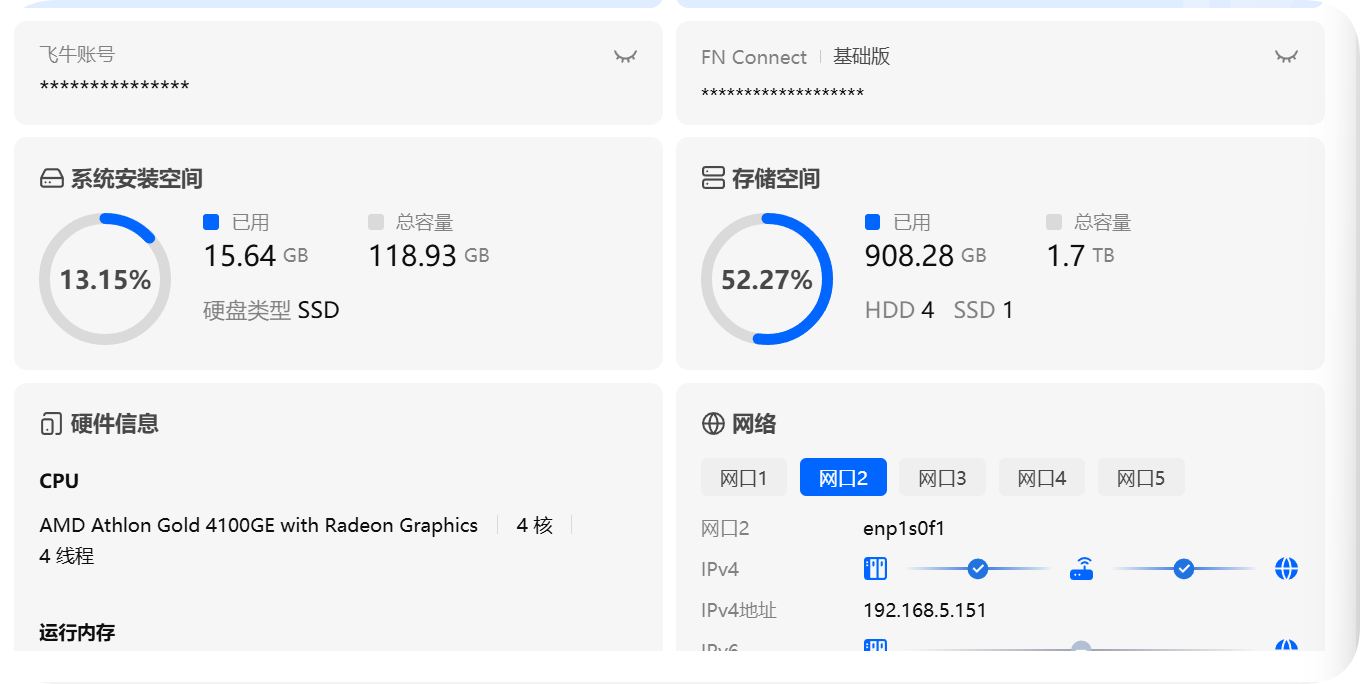Viewport: 1360px width, 684px height.
Task: Click the globe icon on the IPv6 row
Action: tap(1286, 648)
